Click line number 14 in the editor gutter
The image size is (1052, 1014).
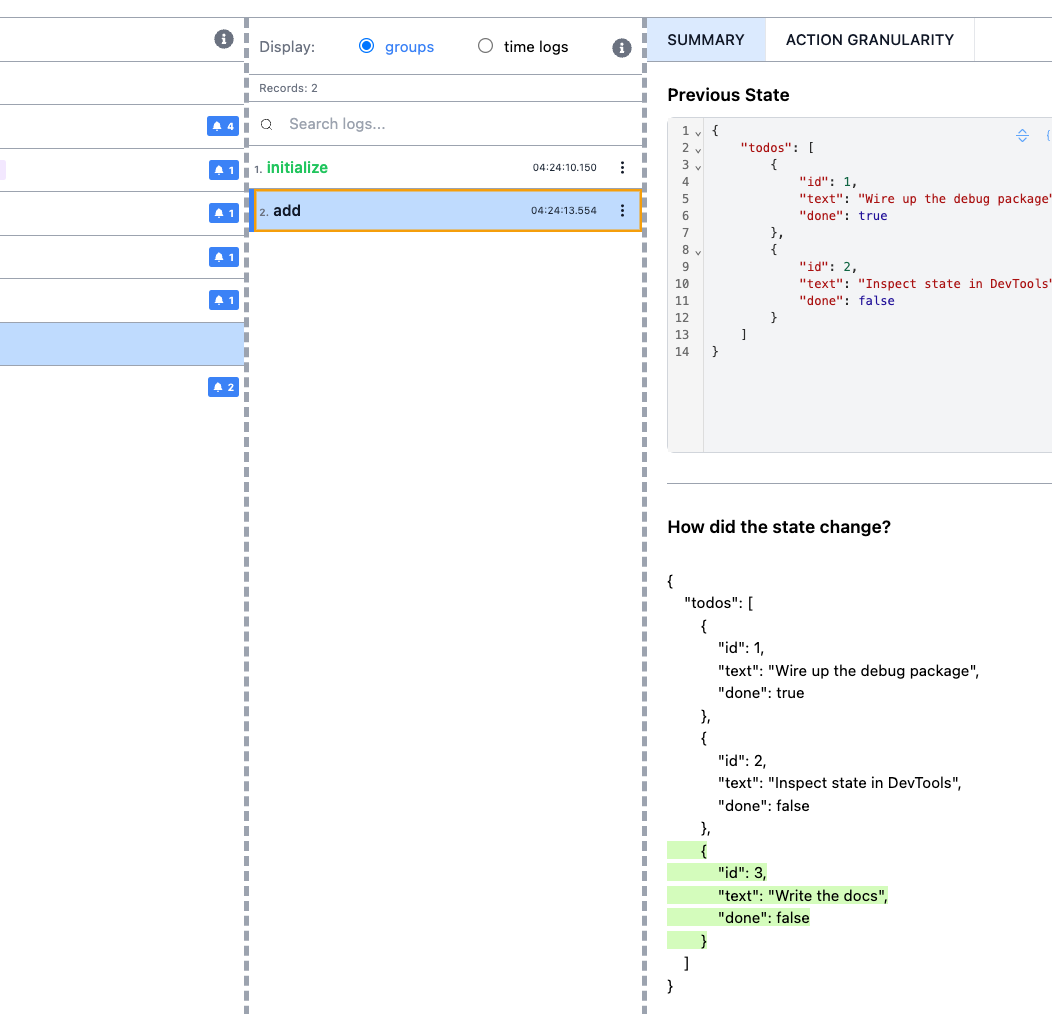pyautogui.click(x=682, y=352)
